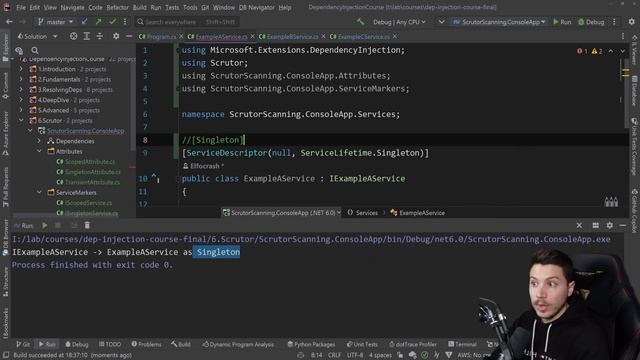Open the Tests menu
640x360 pixels.
click(x=172, y=7)
